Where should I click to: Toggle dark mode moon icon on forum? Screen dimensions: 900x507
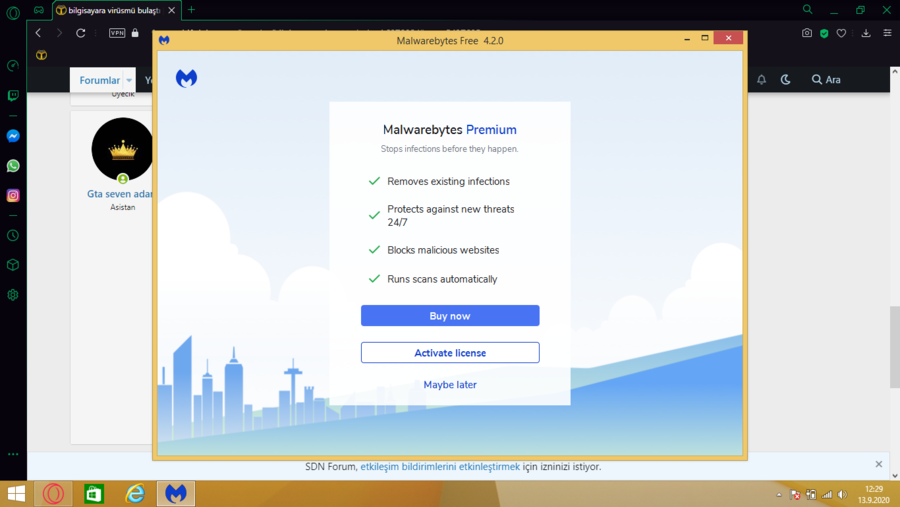click(786, 80)
